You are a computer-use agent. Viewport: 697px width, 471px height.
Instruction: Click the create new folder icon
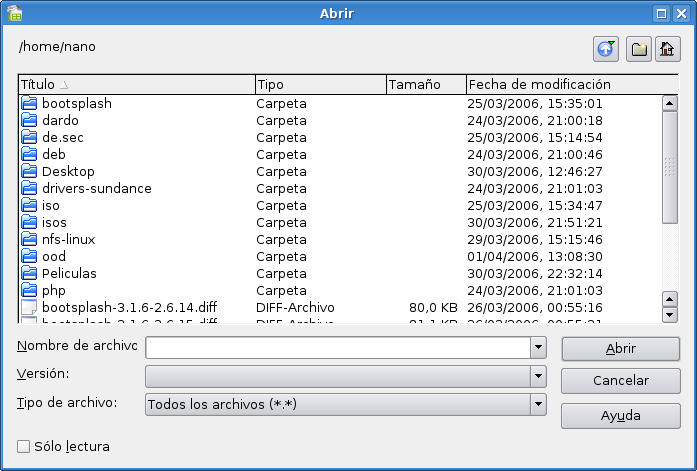(638, 48)
